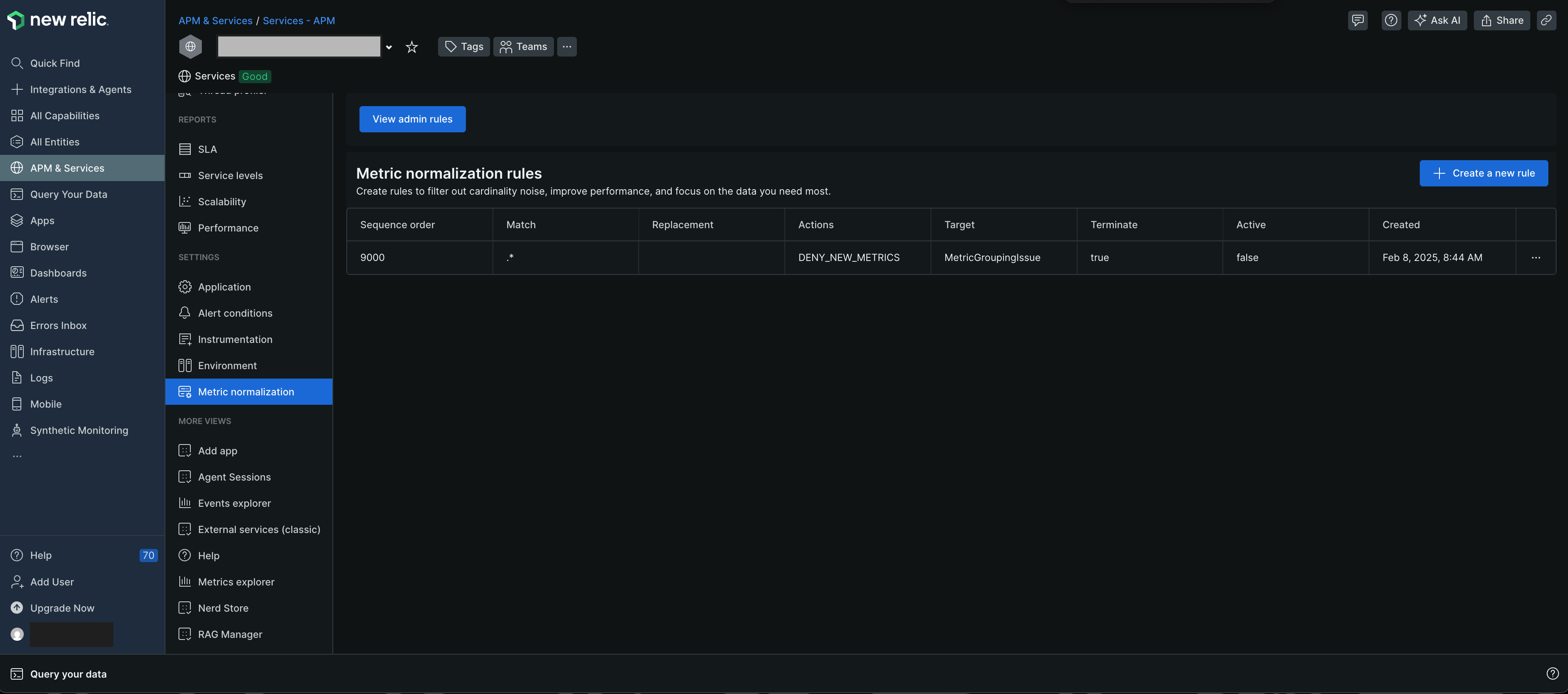Screen dimensions: 1568x694
Task: Open the Query your data bar
Action: point(68,674)
